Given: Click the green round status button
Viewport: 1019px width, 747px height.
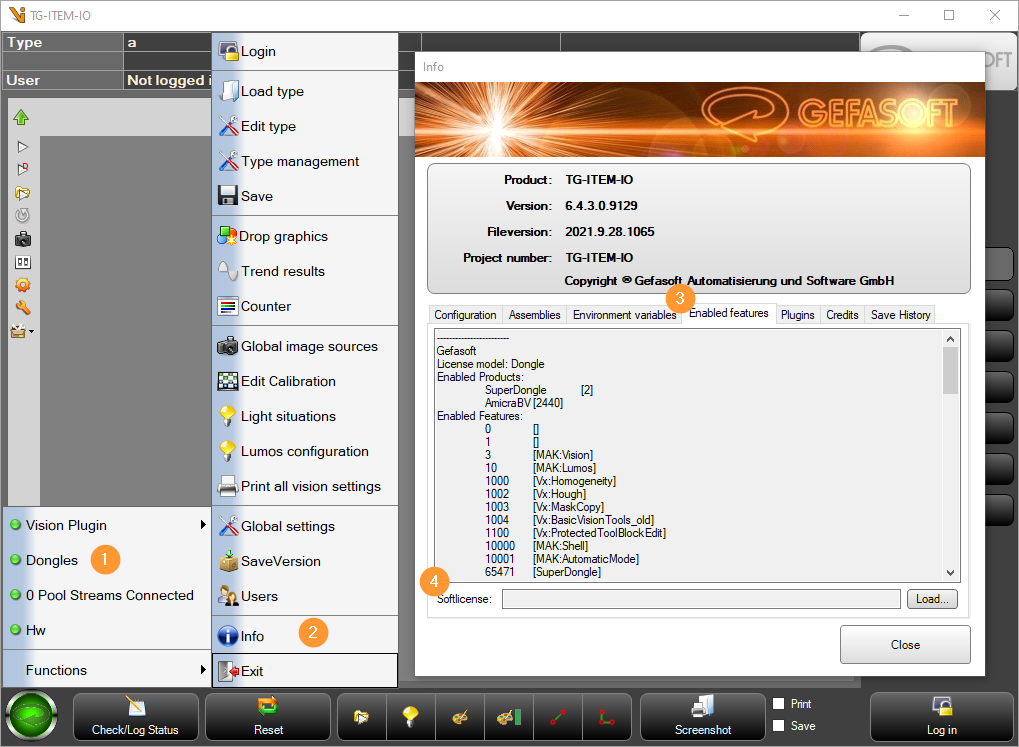Looking at the screenshot, I should click(x=31, y=715).
